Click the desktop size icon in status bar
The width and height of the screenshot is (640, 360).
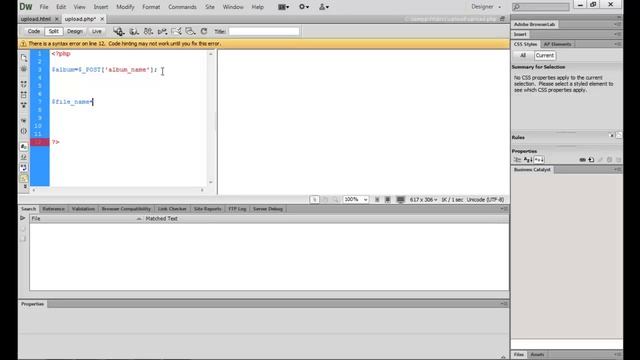point(400,200)
